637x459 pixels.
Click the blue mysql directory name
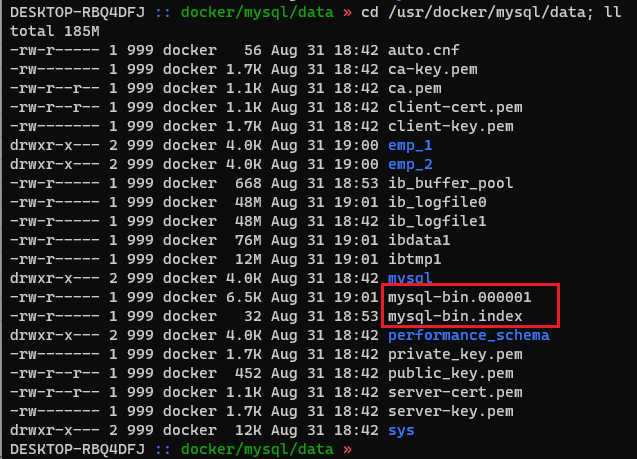pyautogui.click(x=411, y=278)
